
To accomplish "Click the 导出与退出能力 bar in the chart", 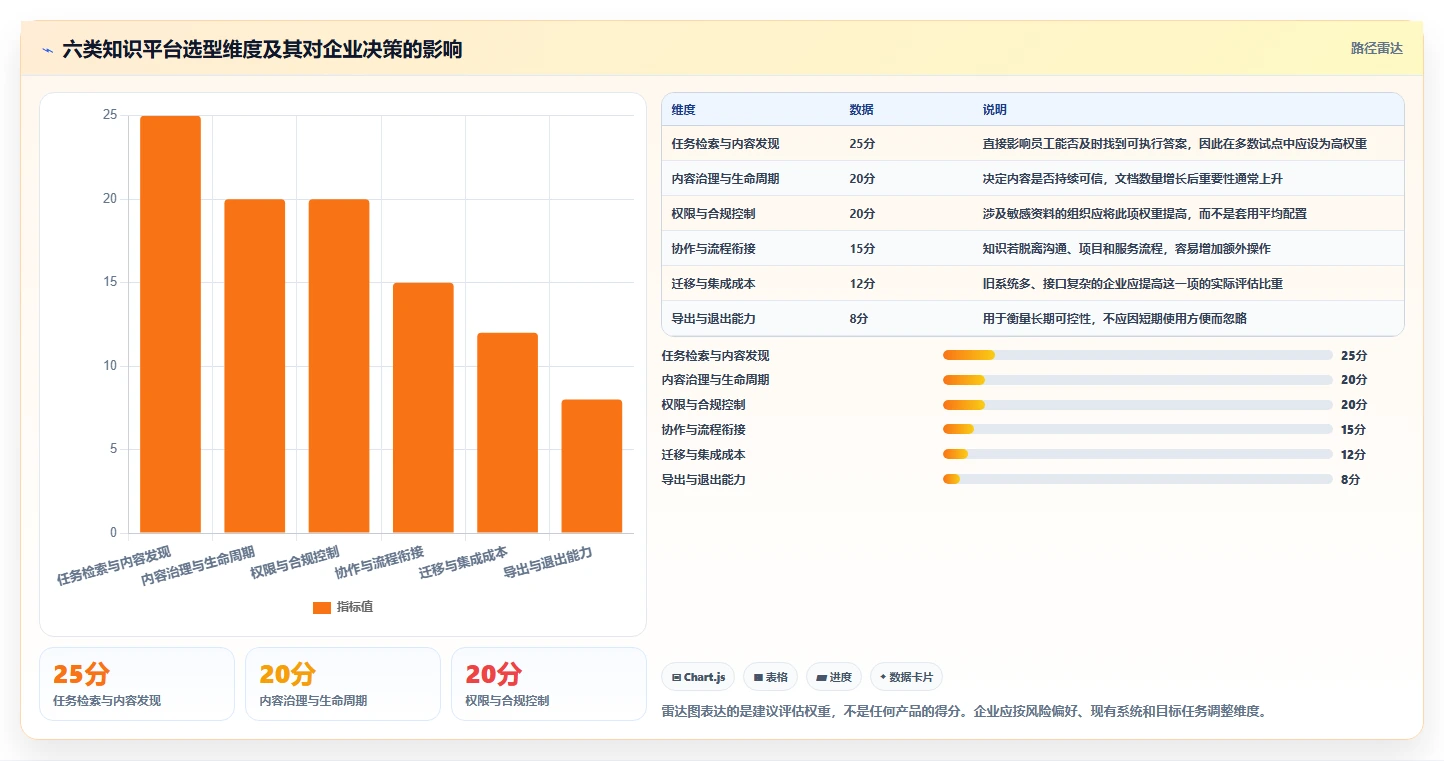I will (591, 466).
